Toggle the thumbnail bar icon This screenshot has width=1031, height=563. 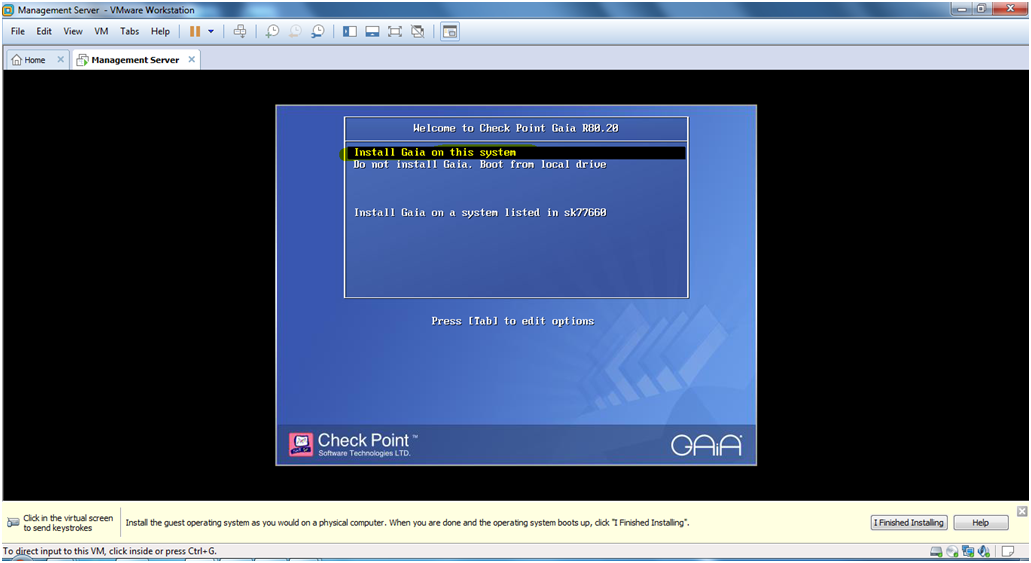tap(372, 32)
